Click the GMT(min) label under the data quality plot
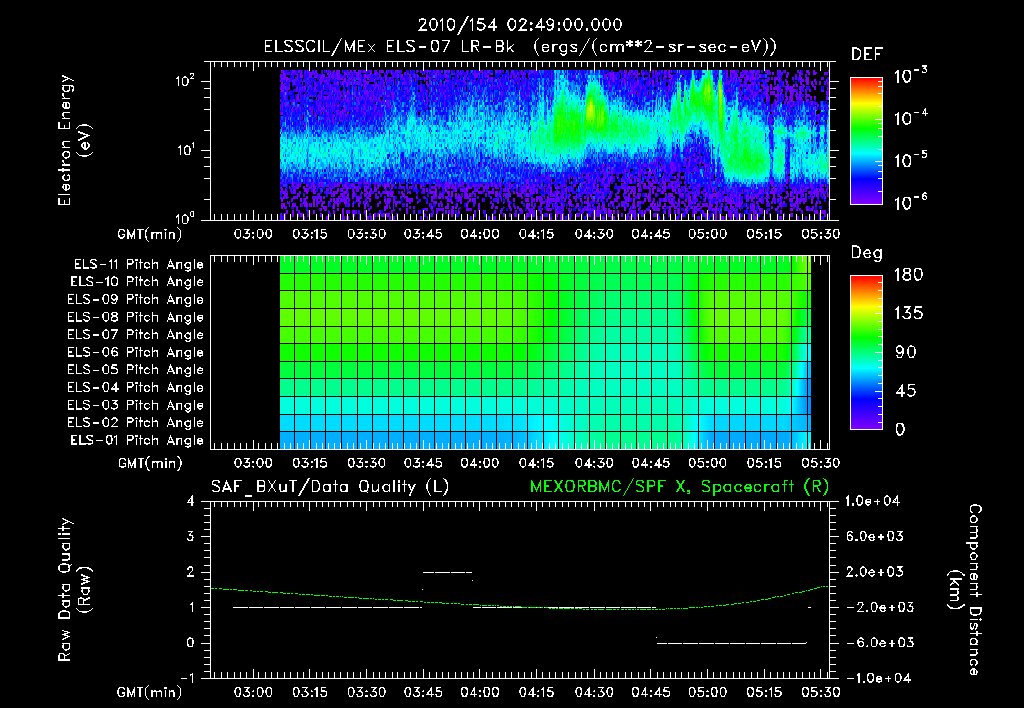This screenshot has height=708, width=1024. 150,692
